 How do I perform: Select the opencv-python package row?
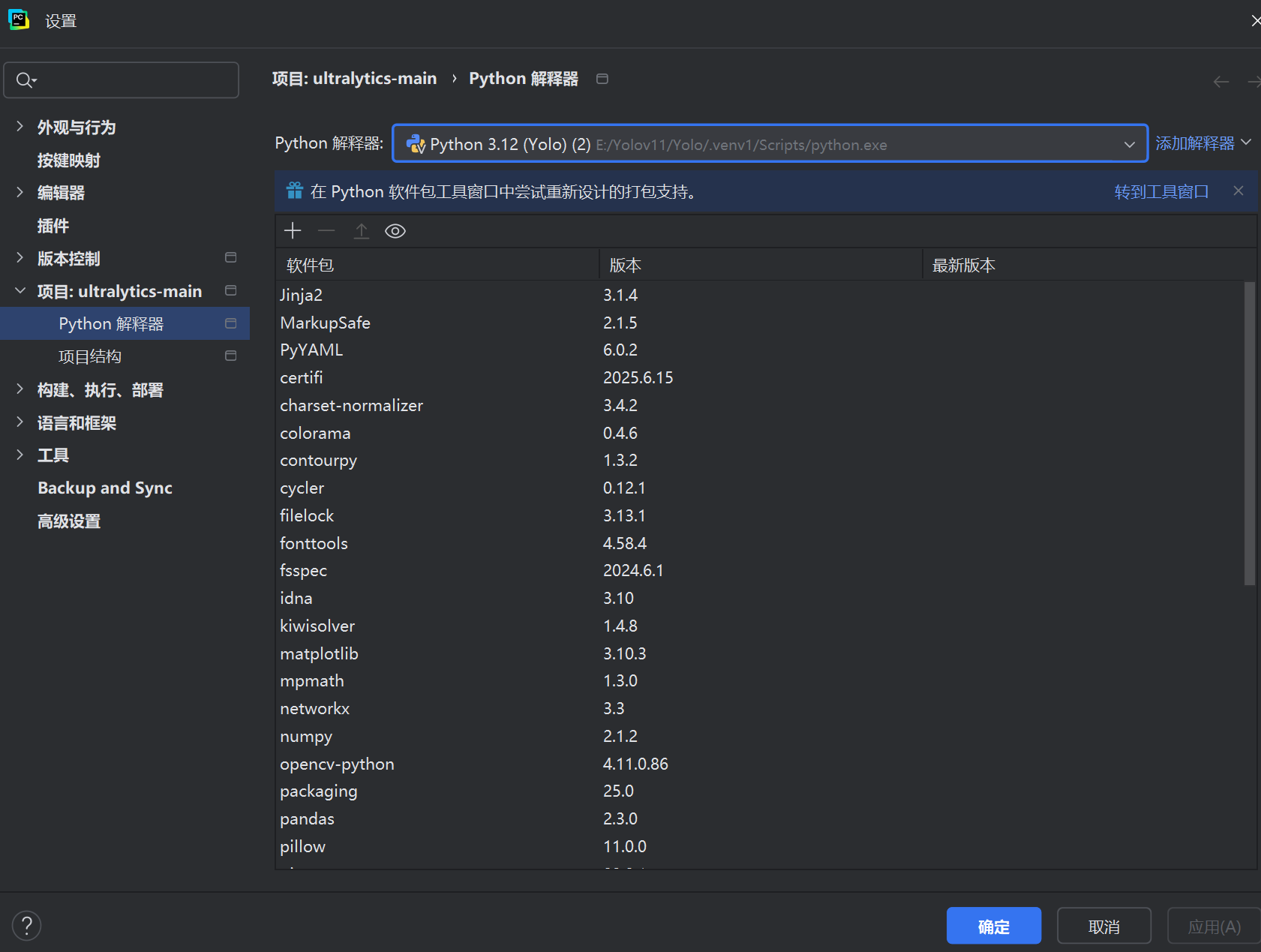click(760, 764)
